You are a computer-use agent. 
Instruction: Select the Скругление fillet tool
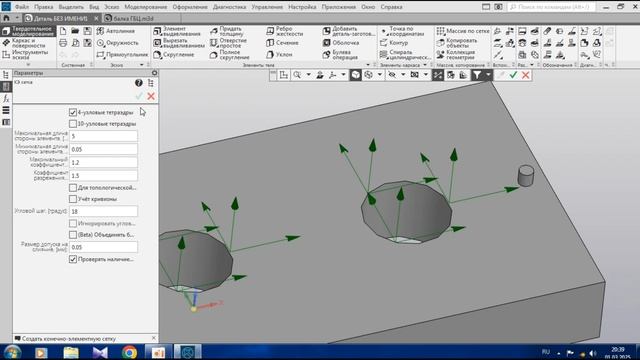coord(174,54)
